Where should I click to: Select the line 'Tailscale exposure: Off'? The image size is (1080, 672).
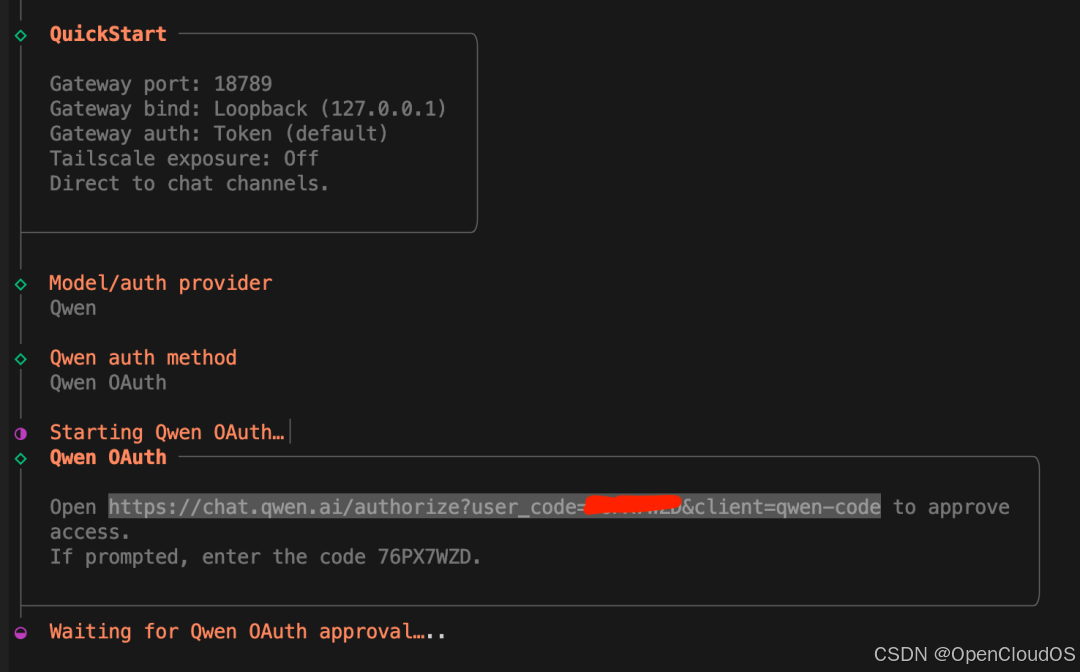coord(184,158)
